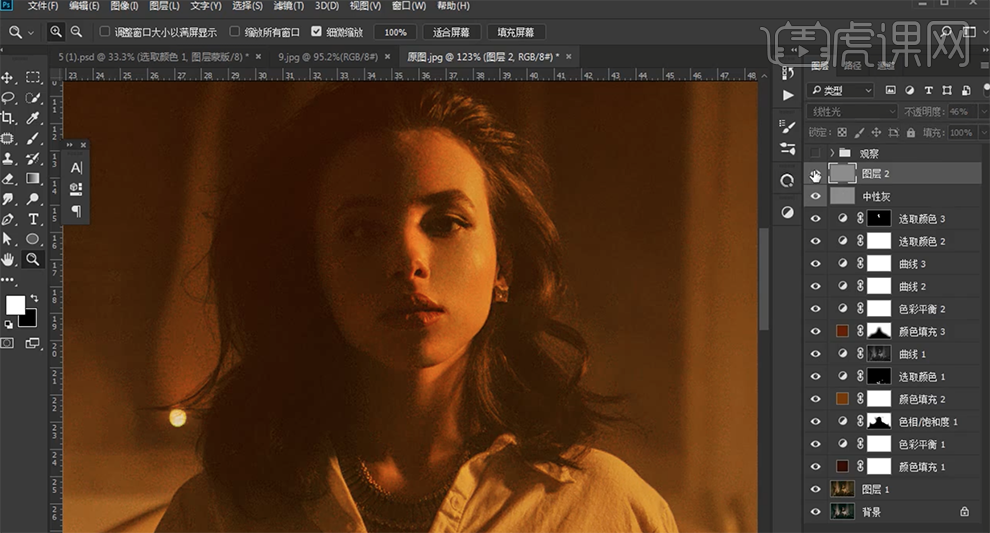Choose the Eraser tool

8,179
